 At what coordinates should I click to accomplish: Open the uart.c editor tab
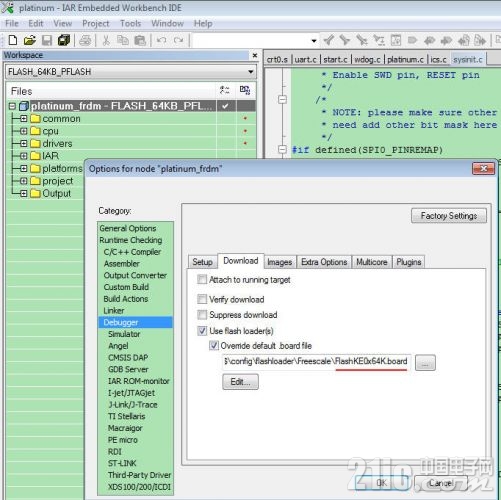tap(305, 60)
